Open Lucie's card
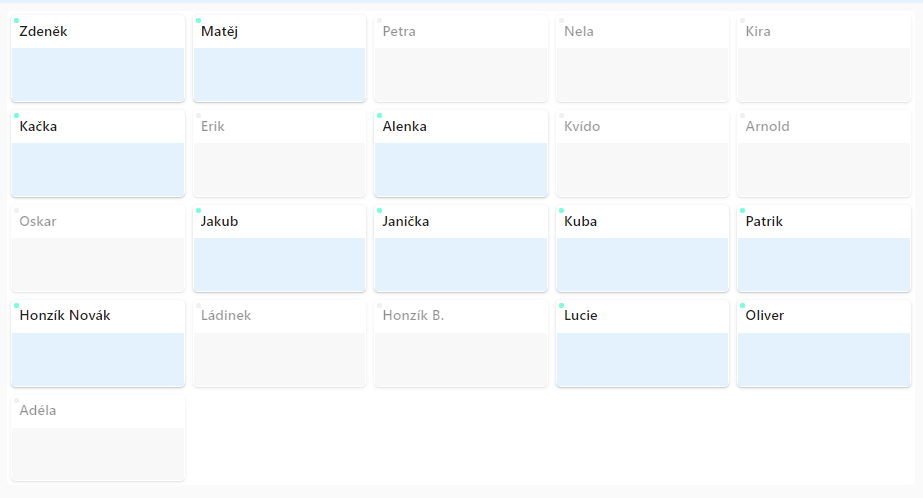This screenshot has width=923, height=498. tap(642, 344)
